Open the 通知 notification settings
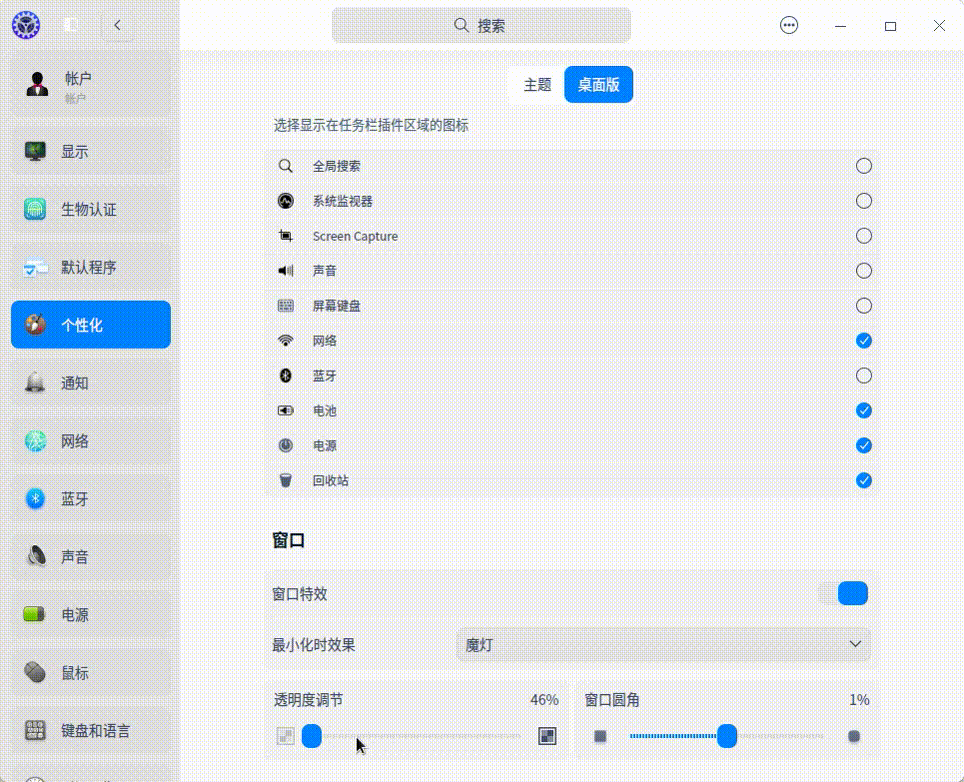 point(73,383)
